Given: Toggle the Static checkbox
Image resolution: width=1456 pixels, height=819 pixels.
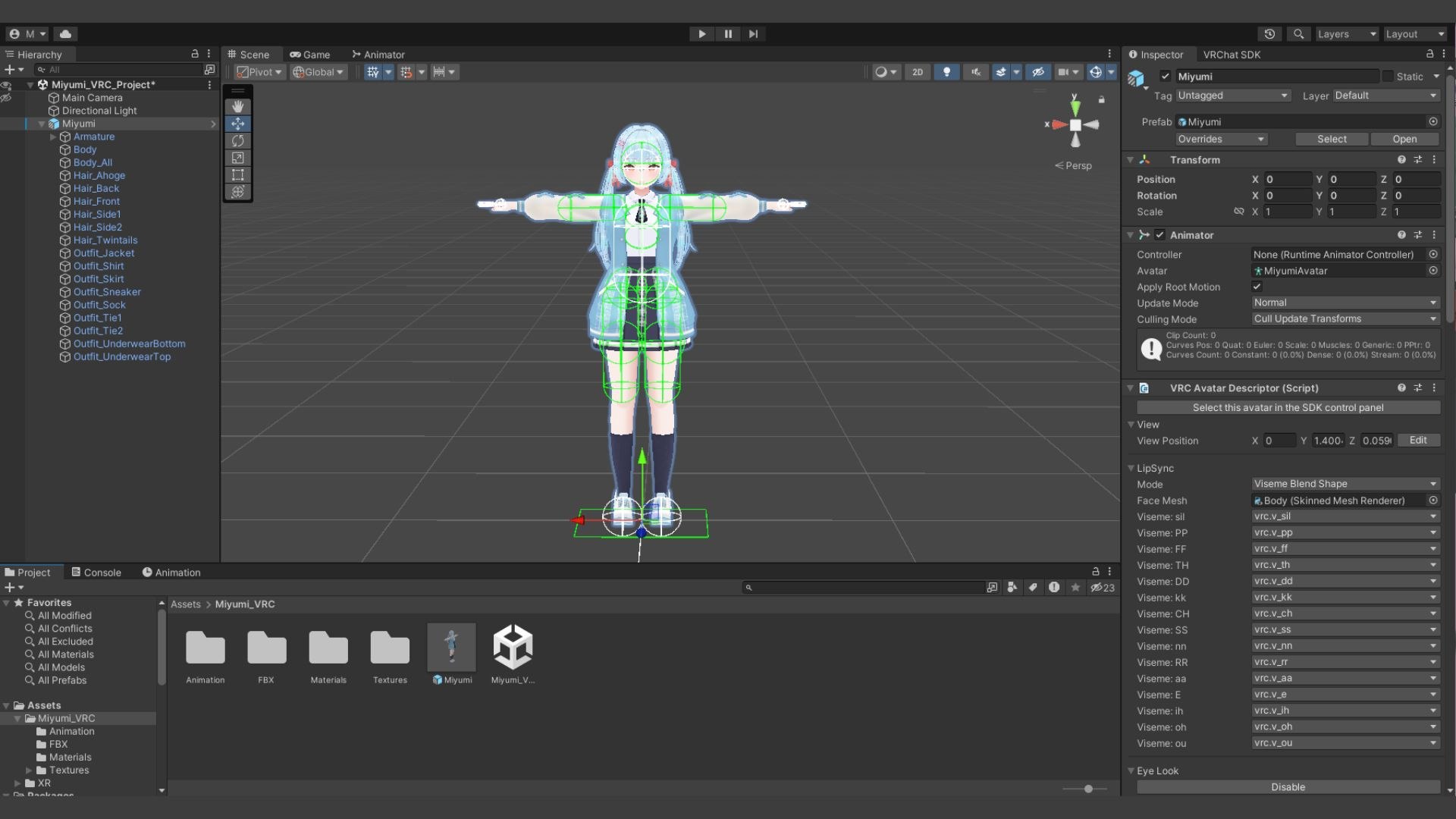Looking at the screenshot, I should tap(1388, 77).
